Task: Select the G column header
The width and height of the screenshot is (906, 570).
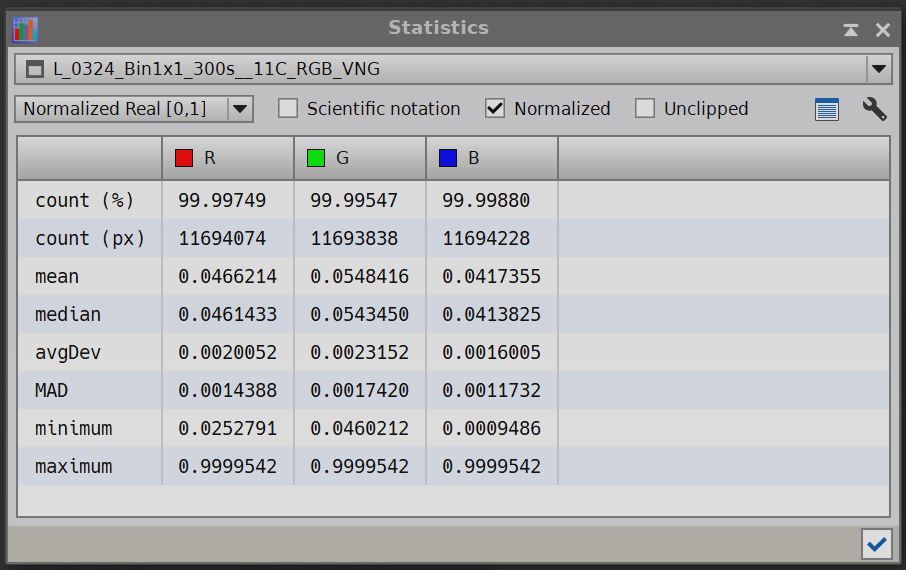Action: [360, 158]
